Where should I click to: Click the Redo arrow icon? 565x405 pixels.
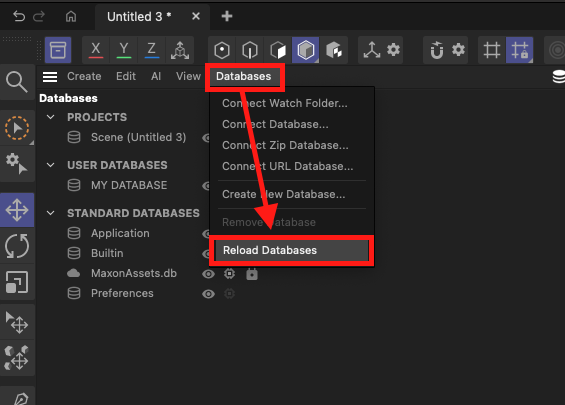tap(39, 16)
